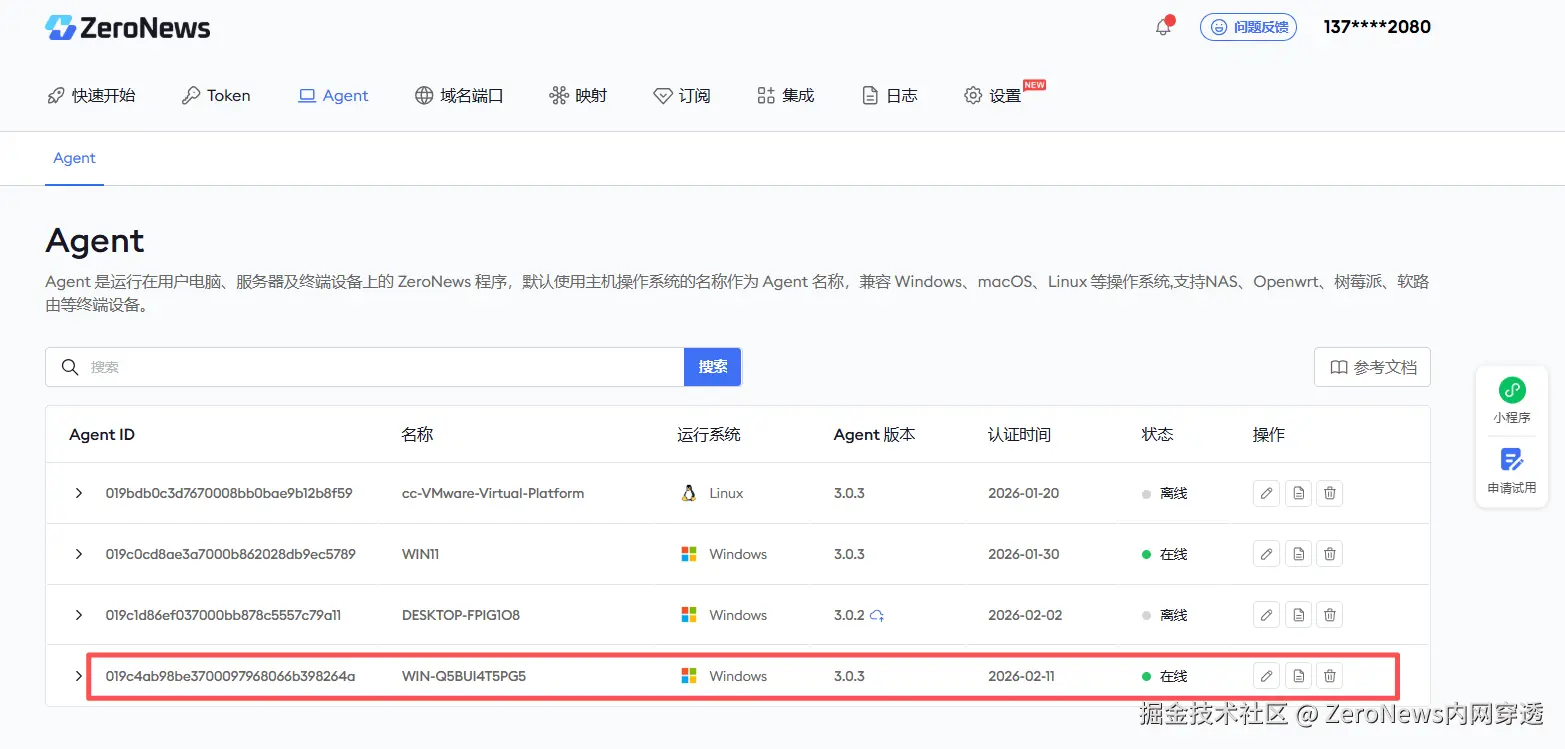
Task: Select Agent ID 019c4ab98be3700097968066b398264a
Action: (x=230, y=676)
